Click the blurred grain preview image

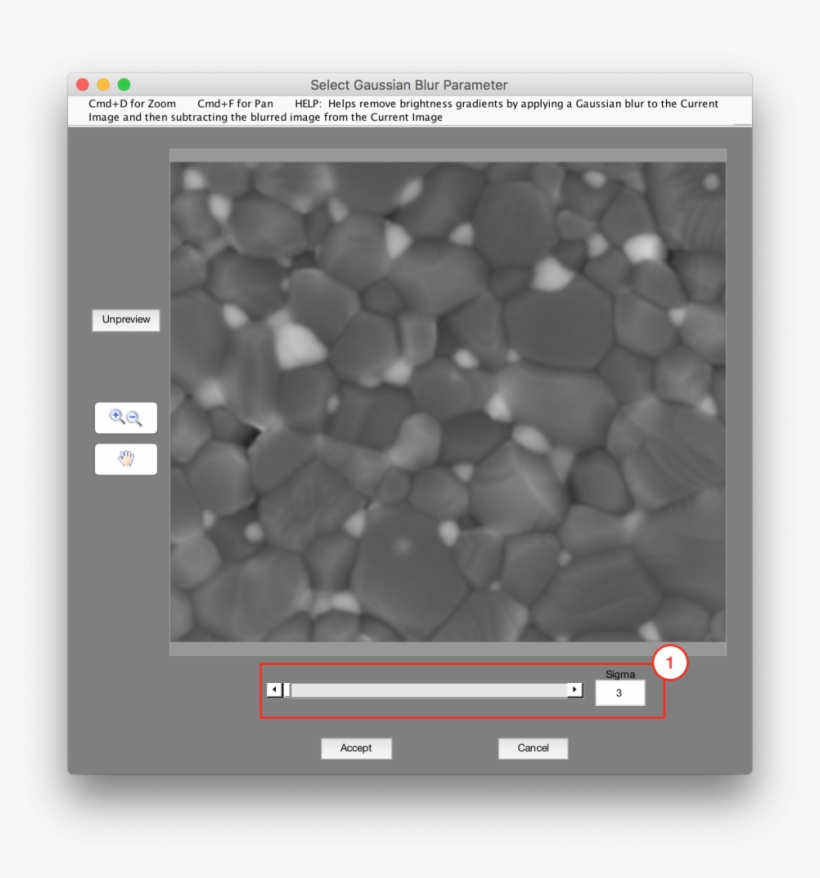450,400
